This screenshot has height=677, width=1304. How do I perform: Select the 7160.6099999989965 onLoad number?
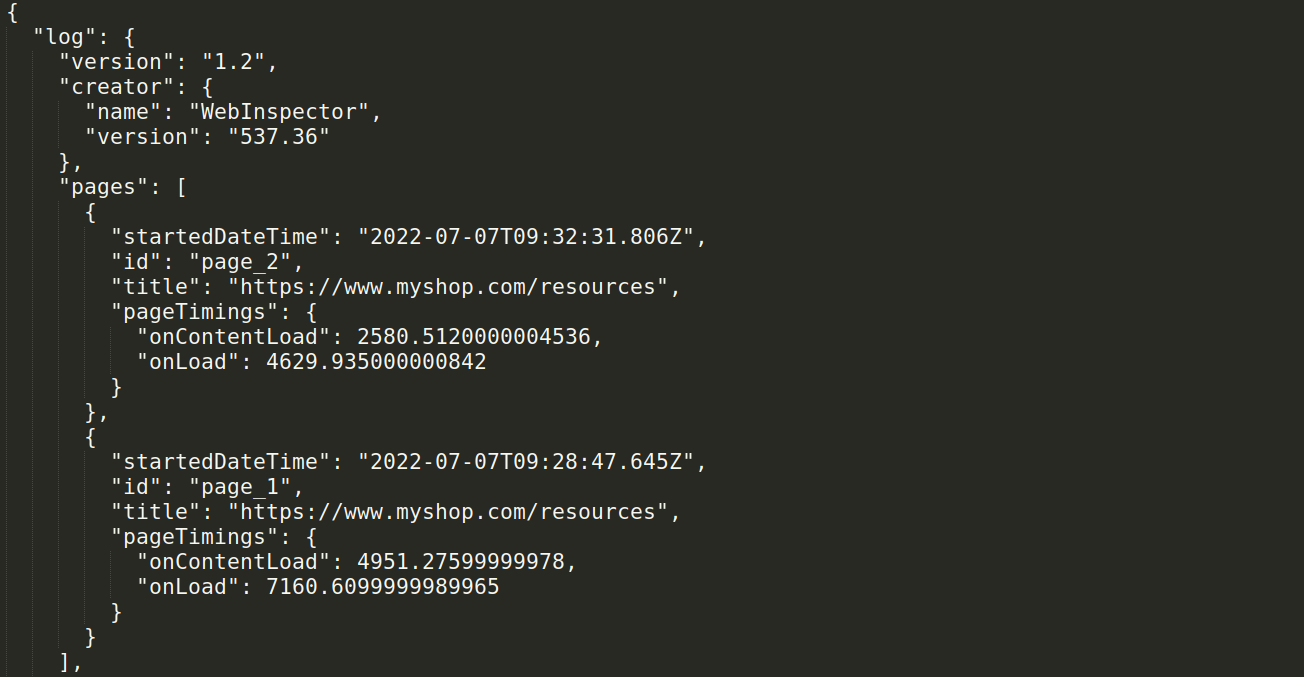coord(383,587)
